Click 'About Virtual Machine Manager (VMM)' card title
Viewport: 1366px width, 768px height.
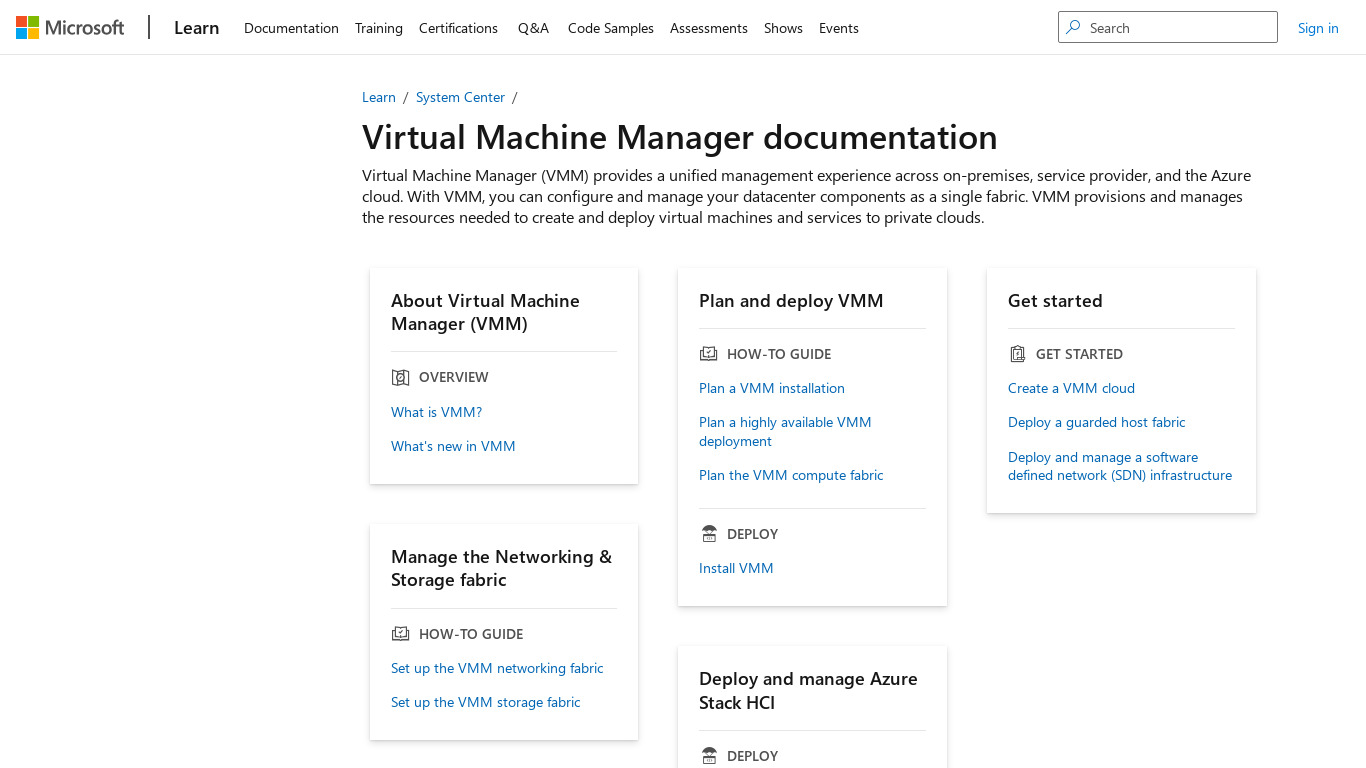tap(485, 312)
